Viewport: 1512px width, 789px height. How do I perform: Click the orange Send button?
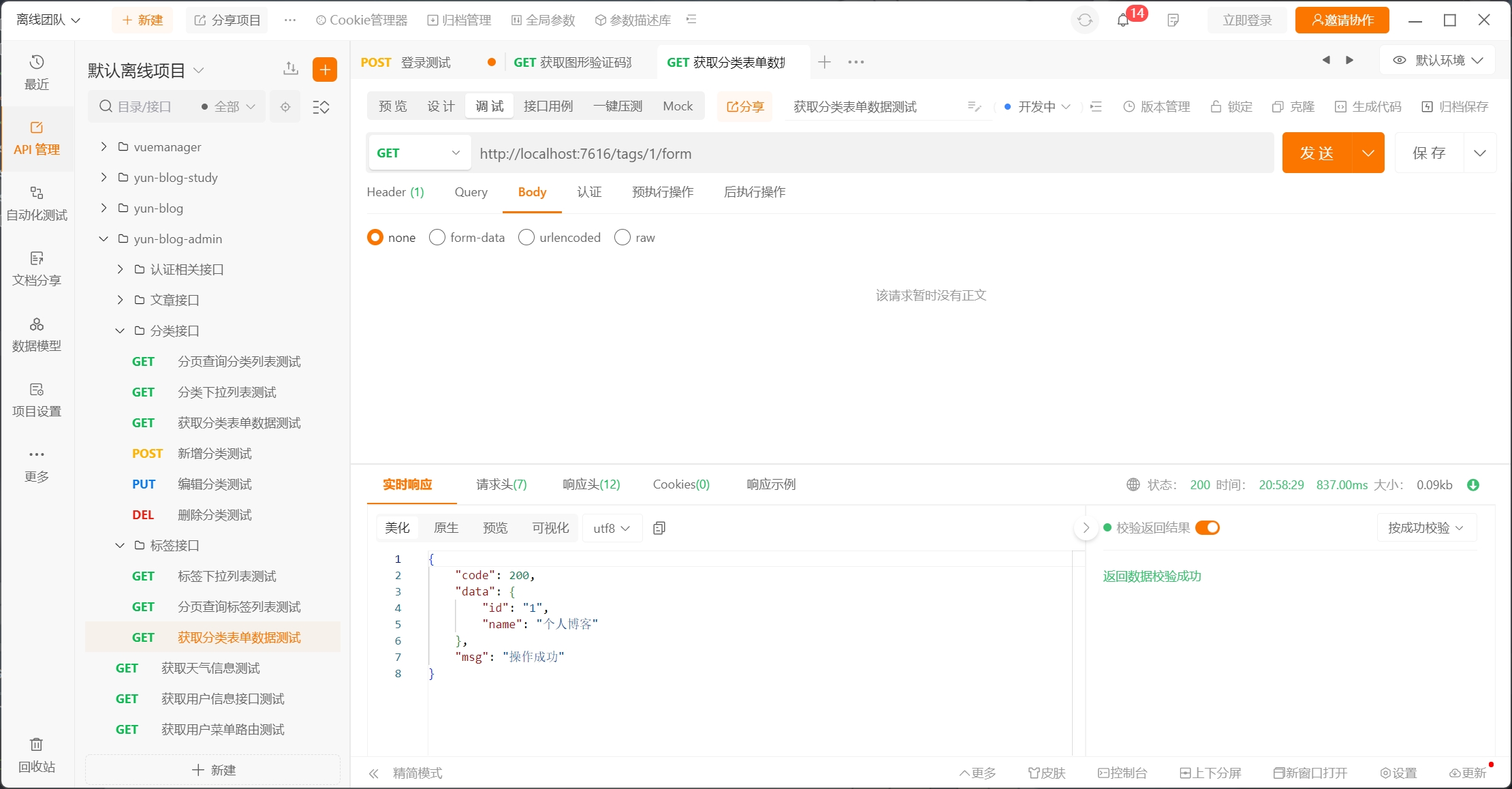[x=1317, y=153]
